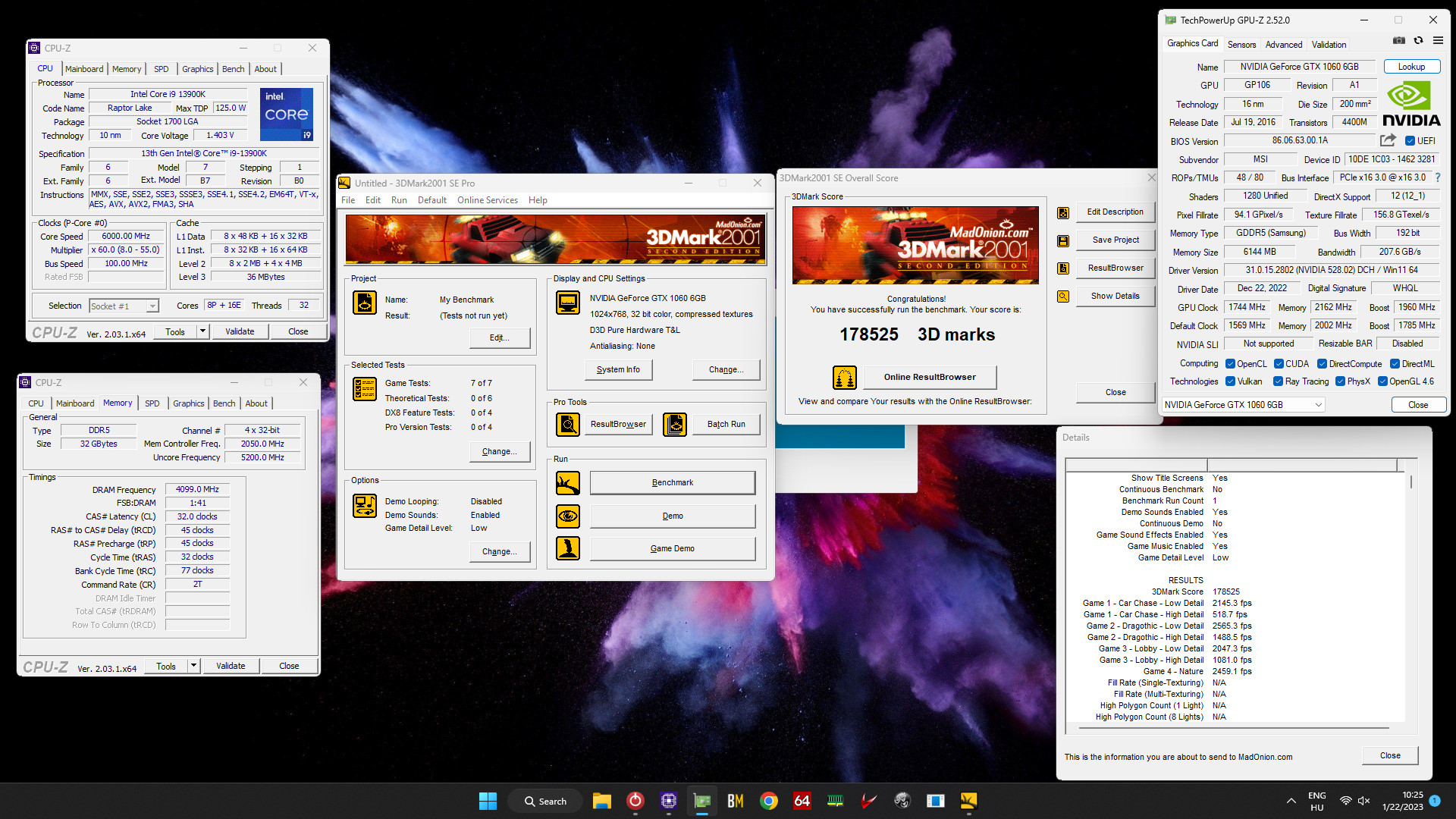
Task: Click the Show Details button
Action: (x=1115, y=297)
